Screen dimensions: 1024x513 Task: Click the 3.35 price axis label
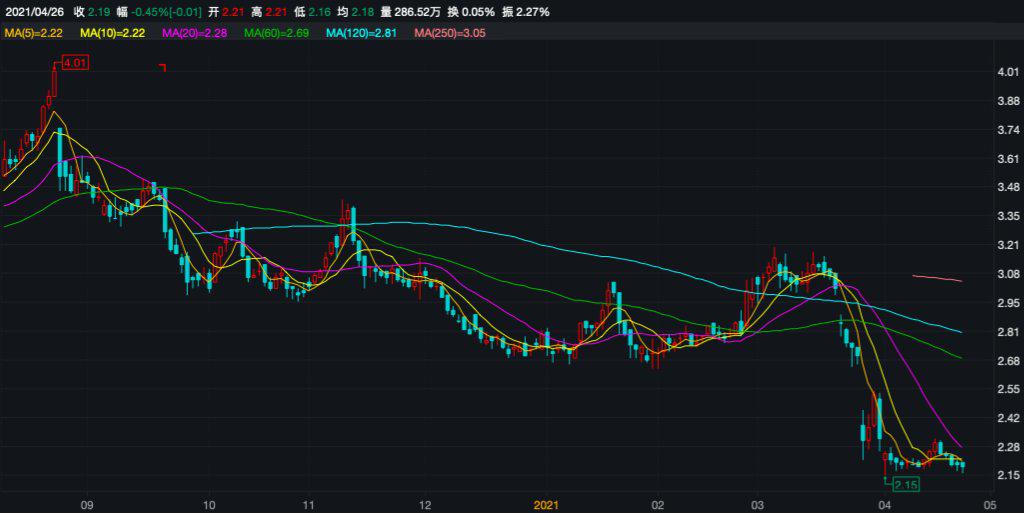[x=1008, y=216]
